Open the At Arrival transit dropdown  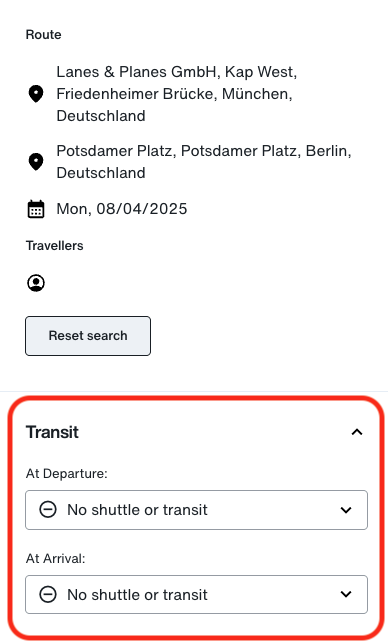coord(196,594)
